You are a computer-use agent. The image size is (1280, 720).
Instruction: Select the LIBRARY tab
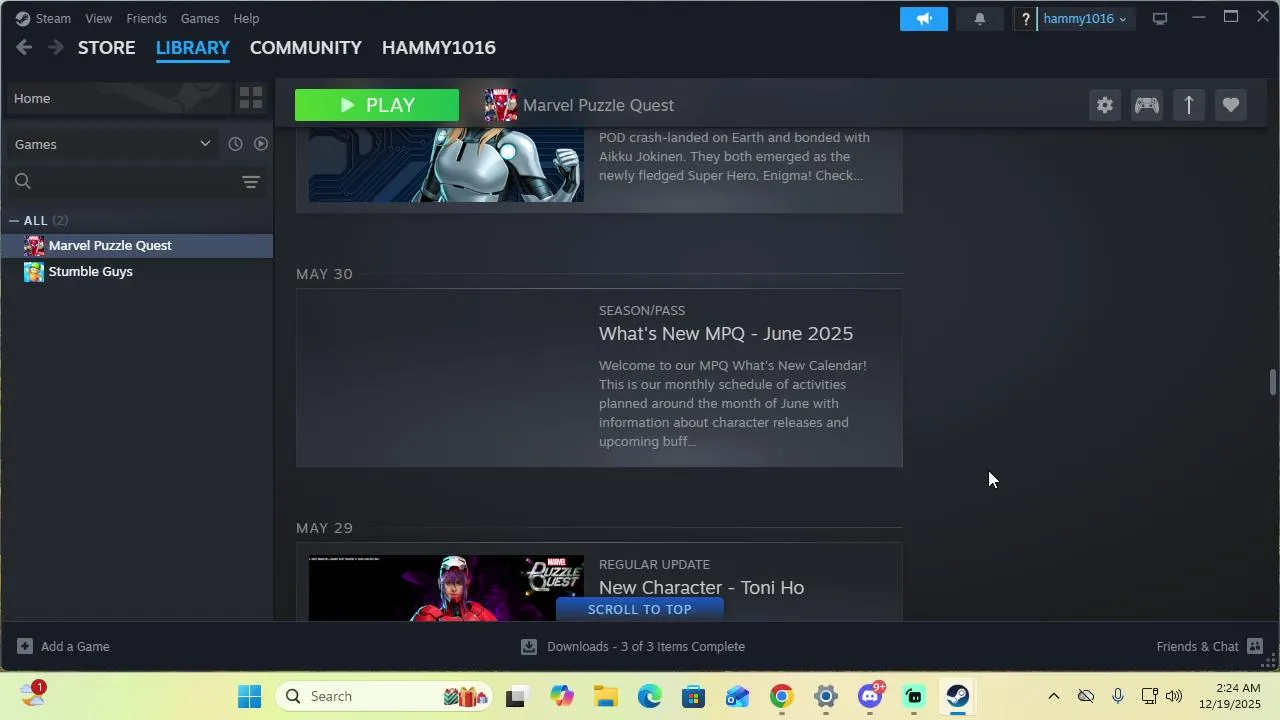[x=193, y=47]
